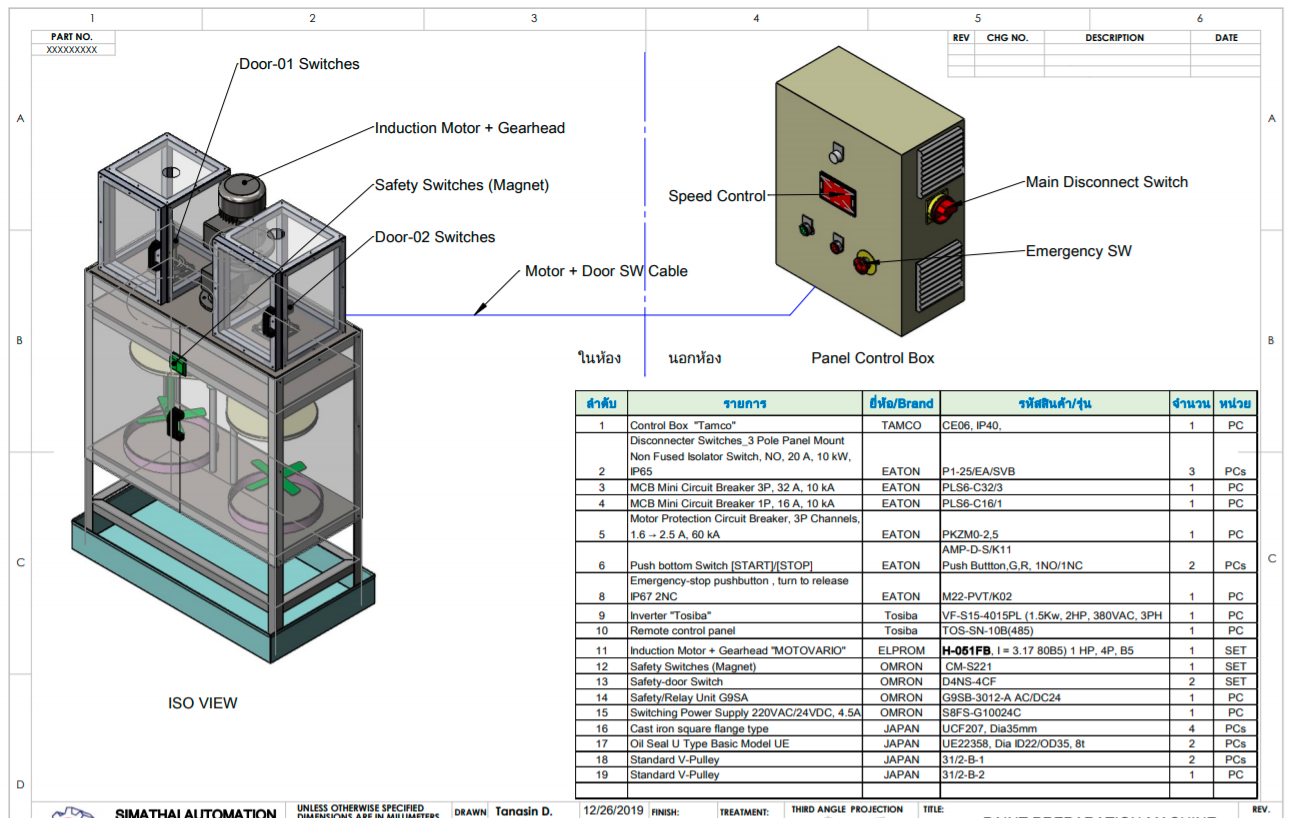
Task: Click the "Motor + Door SW Cable" label
Action: (x=606, y=271)
